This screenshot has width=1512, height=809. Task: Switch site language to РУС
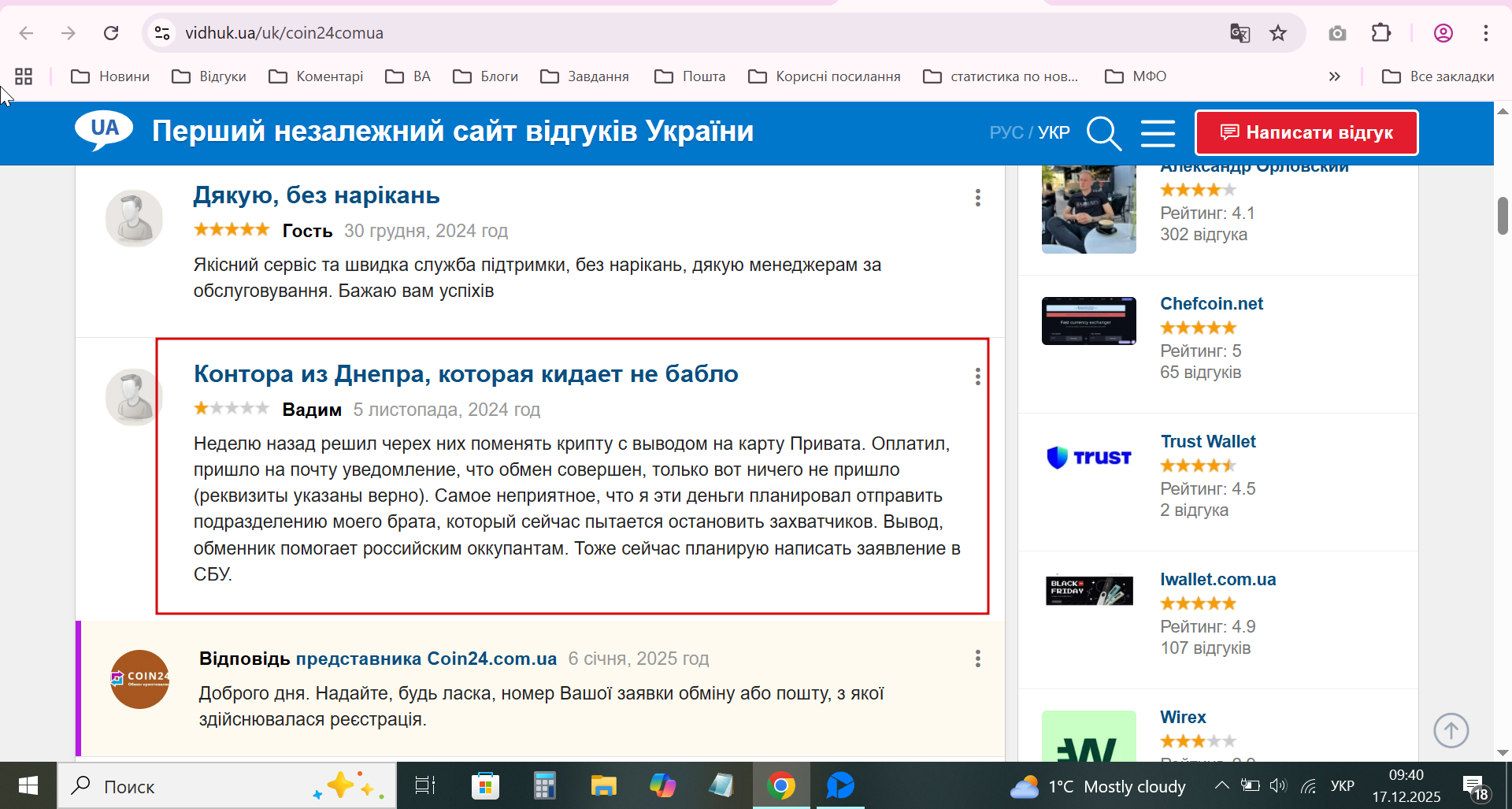point(1006,132)
